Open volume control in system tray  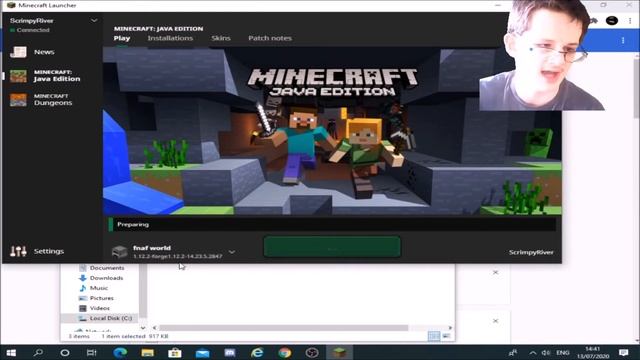click(546, 353)
